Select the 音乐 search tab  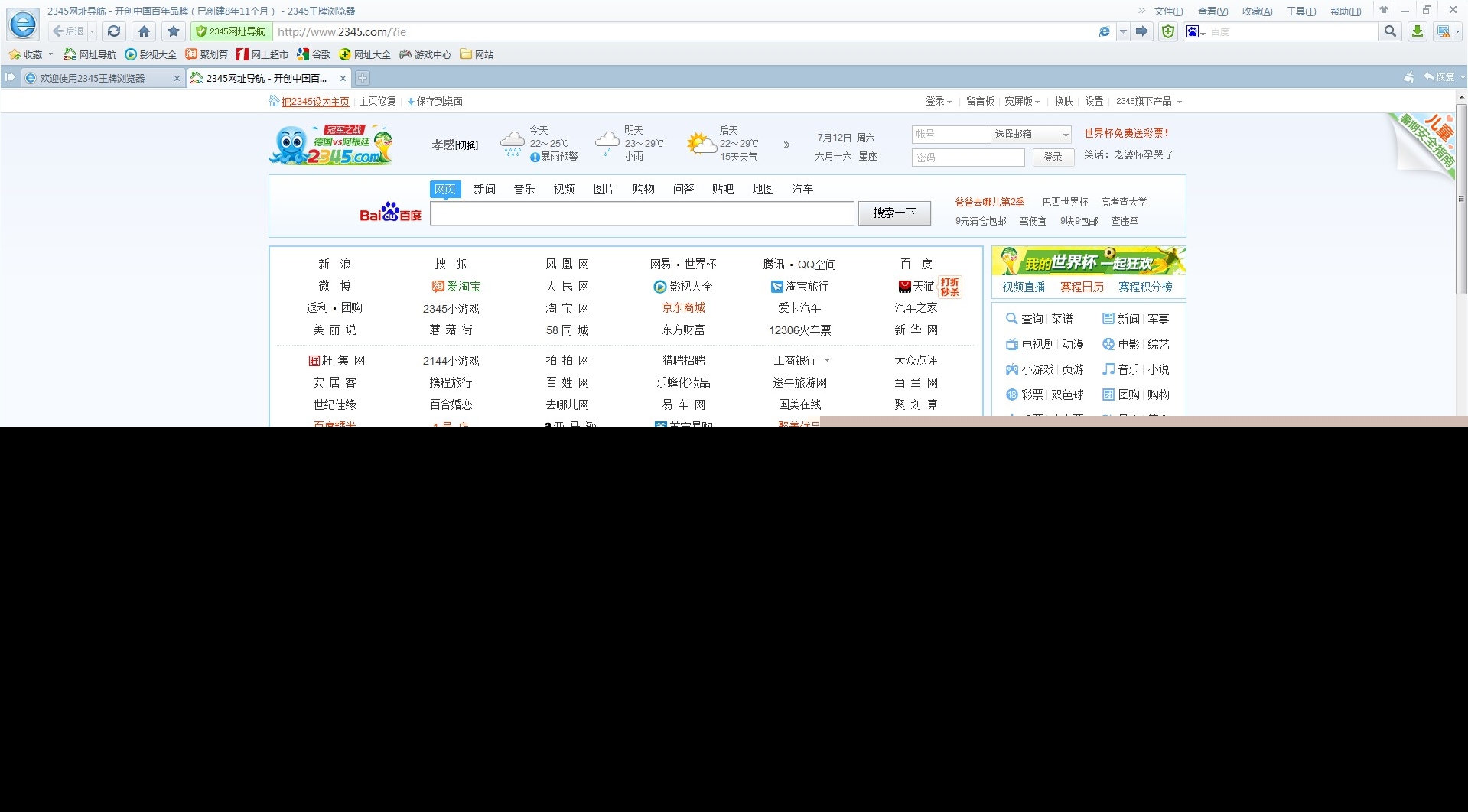click(x=524, y=189)
